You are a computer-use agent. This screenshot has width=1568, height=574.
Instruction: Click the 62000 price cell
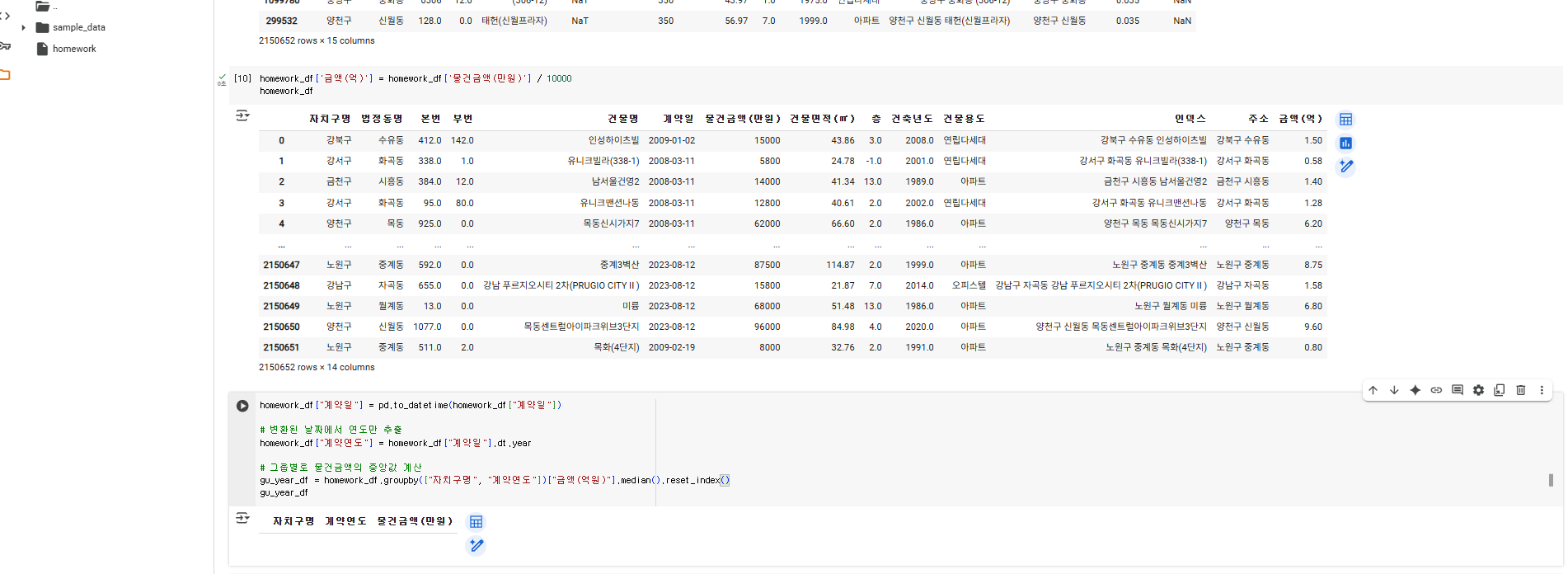pos(767,223)
